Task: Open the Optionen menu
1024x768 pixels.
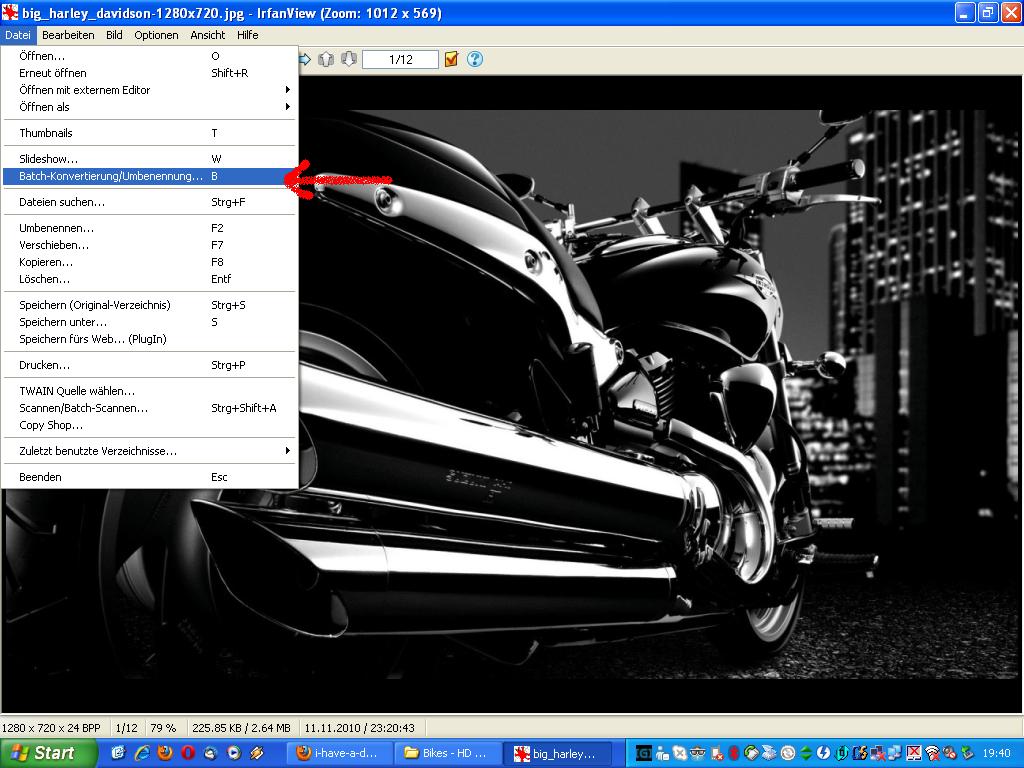Action: click(156, 35)
